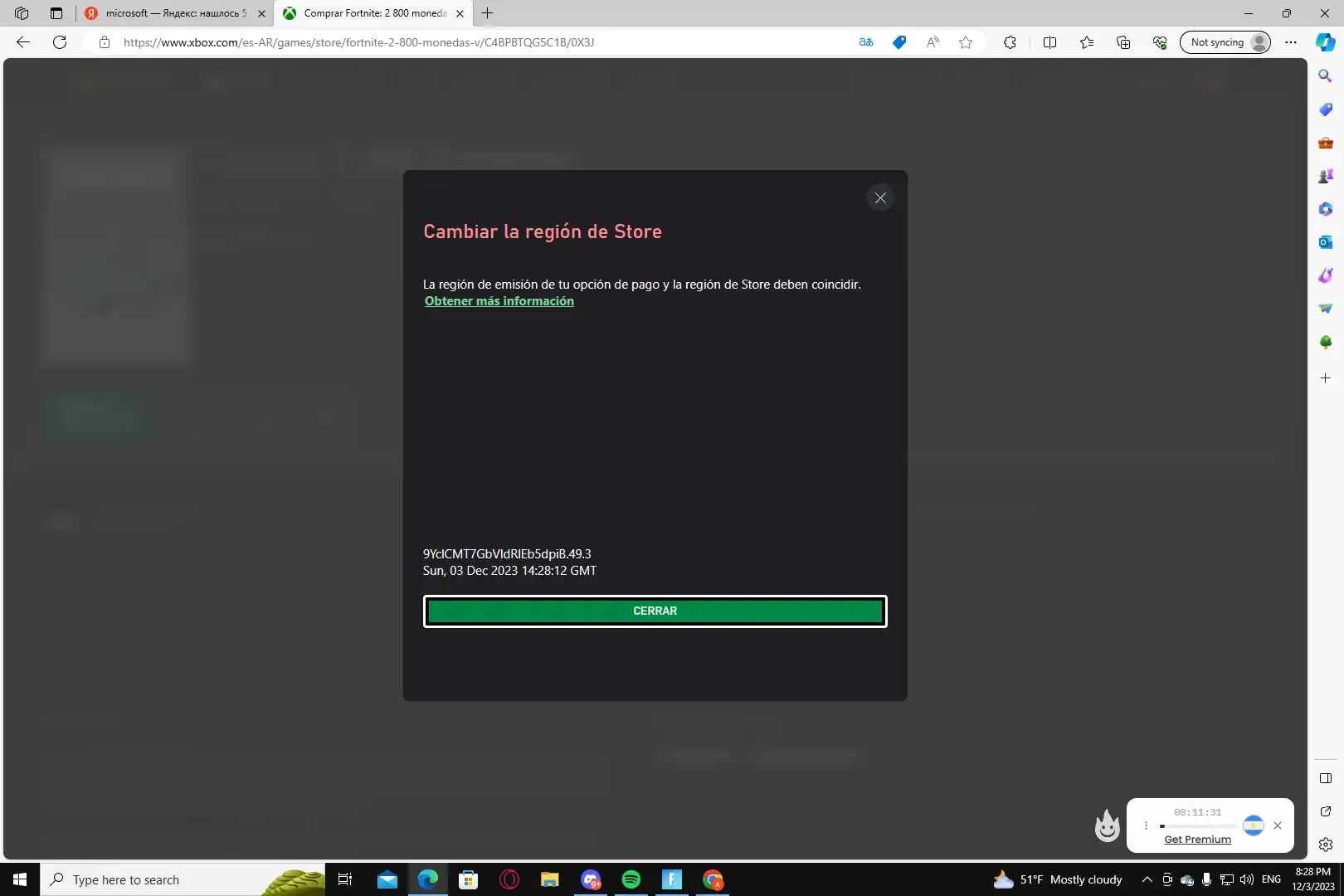Close the VPN timer widget
1344x896 pixels.
coord(1278,825)
